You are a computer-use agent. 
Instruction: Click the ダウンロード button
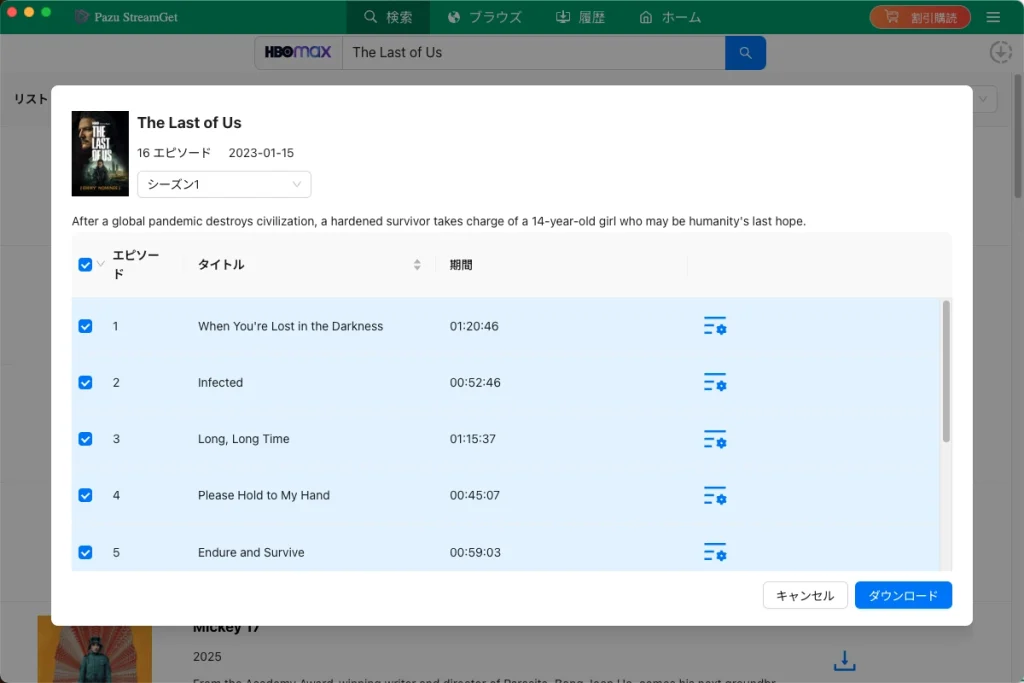click(x=903, y=596)
